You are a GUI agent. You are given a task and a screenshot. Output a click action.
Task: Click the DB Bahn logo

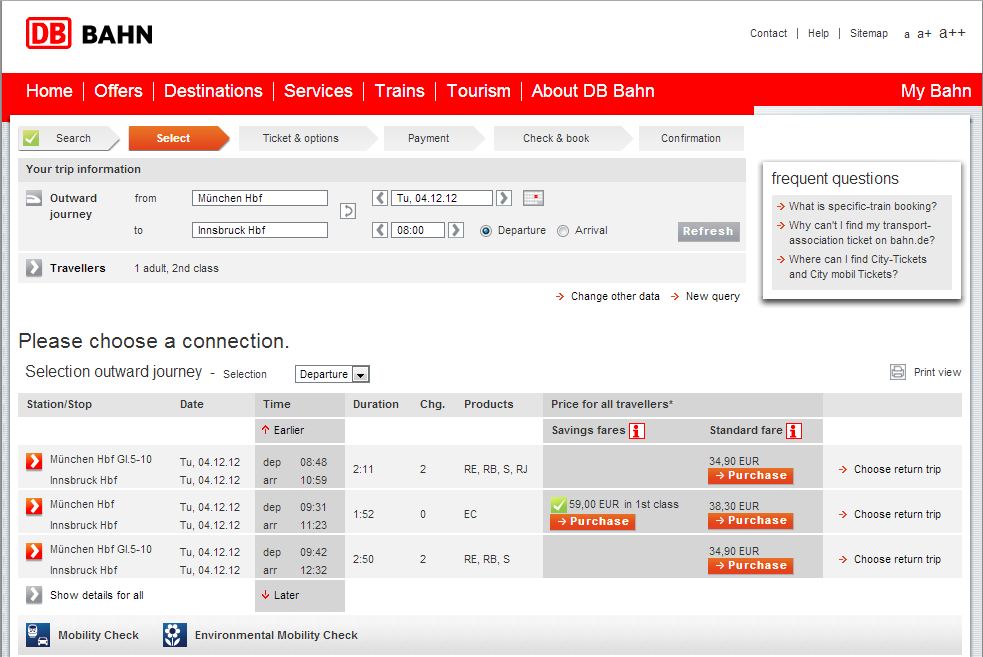[x=89, y=33]
